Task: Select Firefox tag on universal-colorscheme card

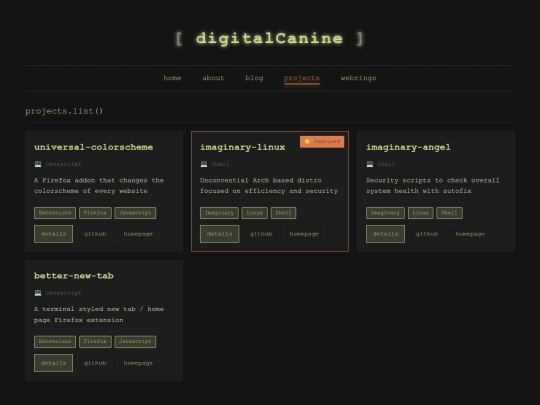Action: point(95,213)
